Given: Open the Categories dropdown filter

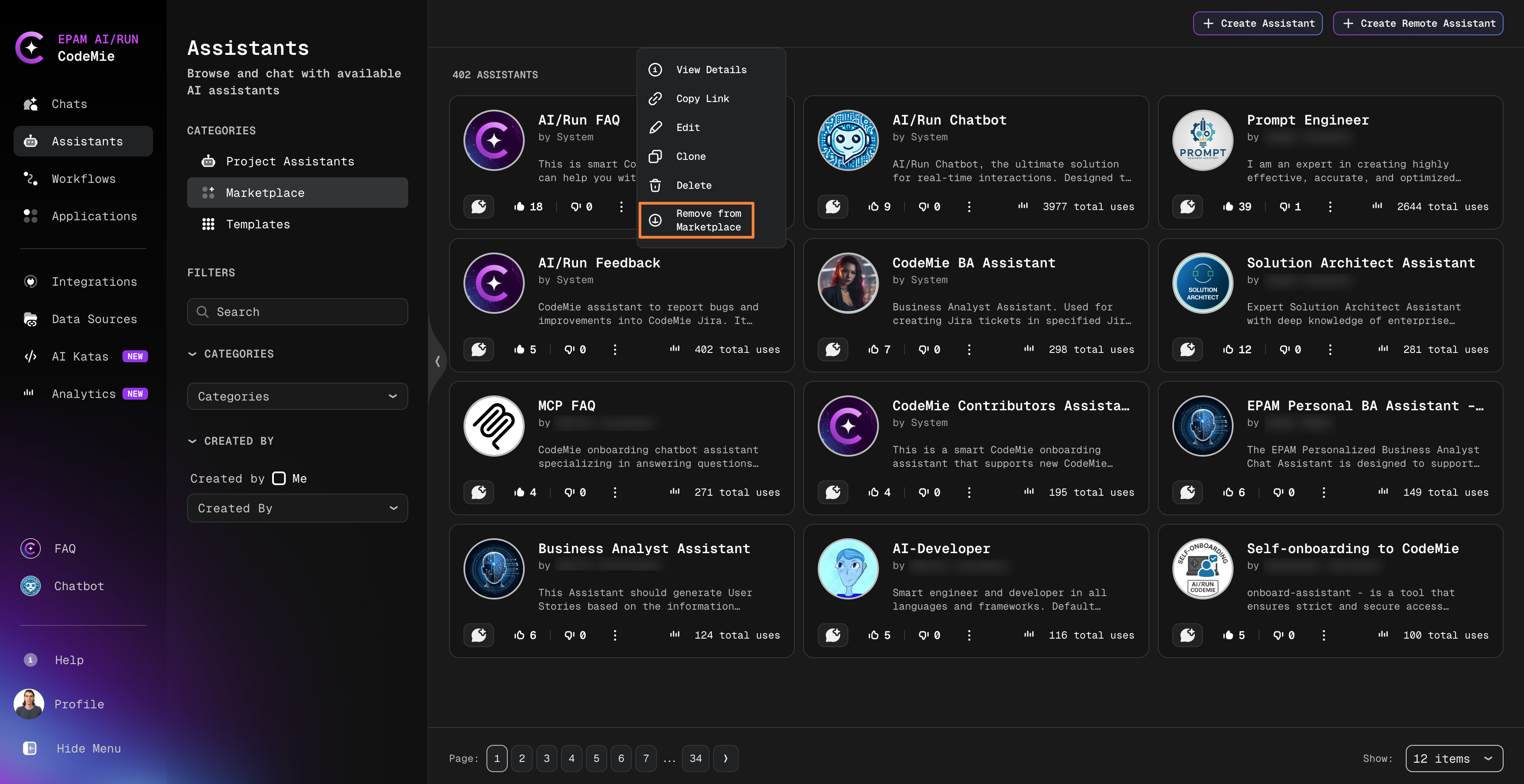Looking at the screenshot, I should [x=297, y=396].
